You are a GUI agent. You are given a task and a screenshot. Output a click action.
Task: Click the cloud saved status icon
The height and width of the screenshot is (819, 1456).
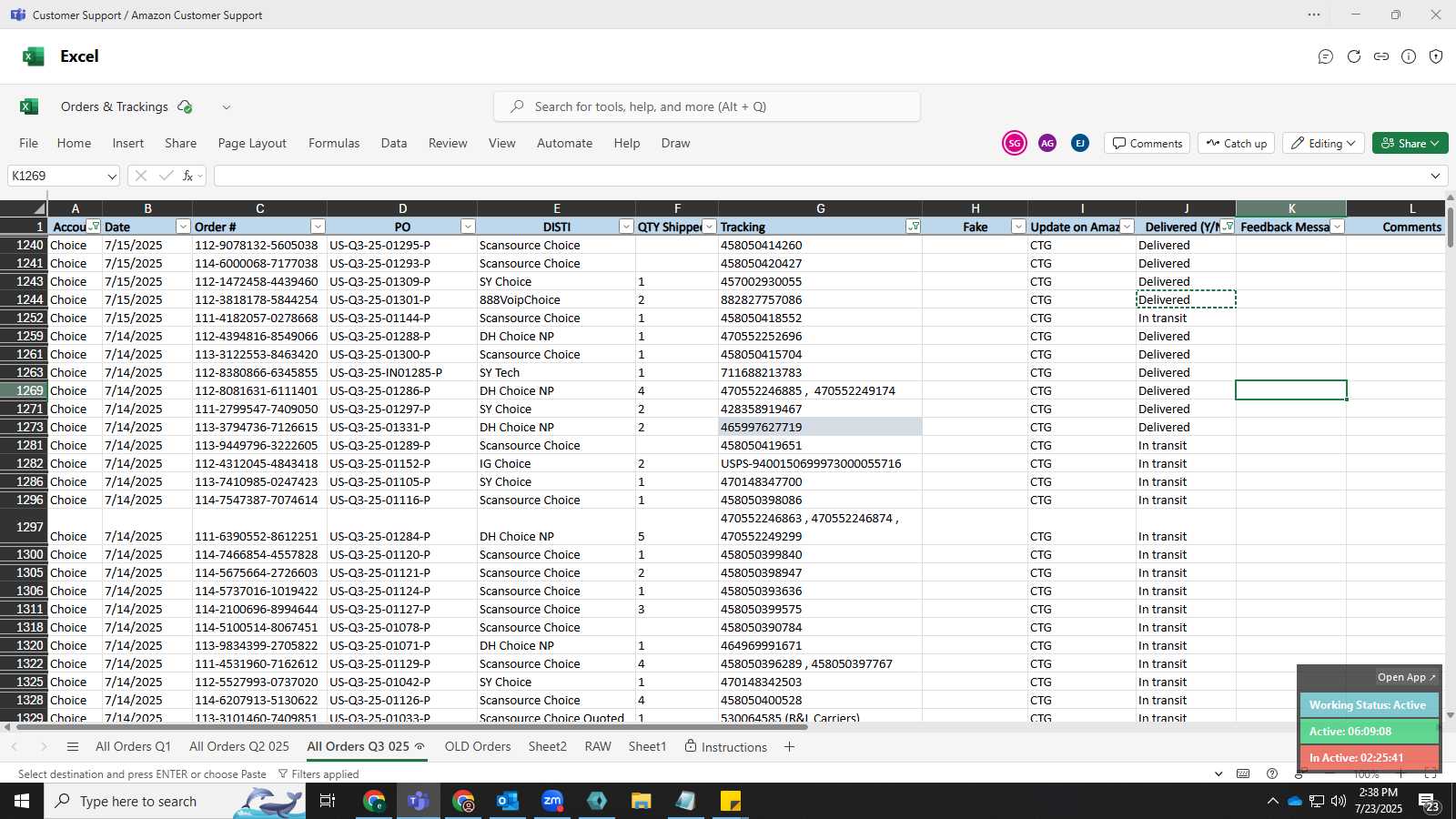point(186,106)
